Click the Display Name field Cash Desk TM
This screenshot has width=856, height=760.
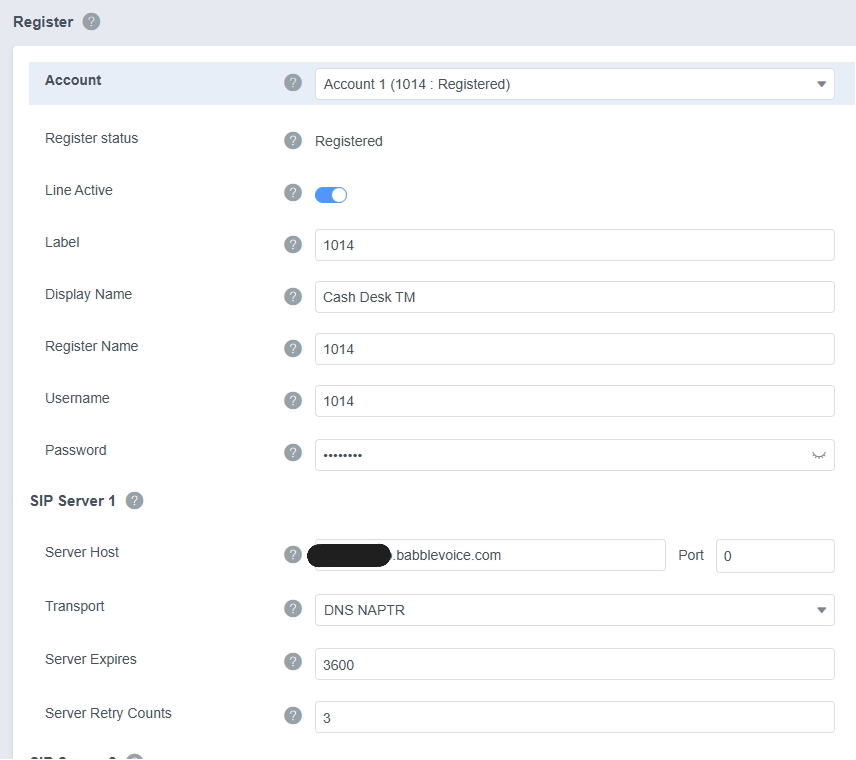(x=574, y=297)
